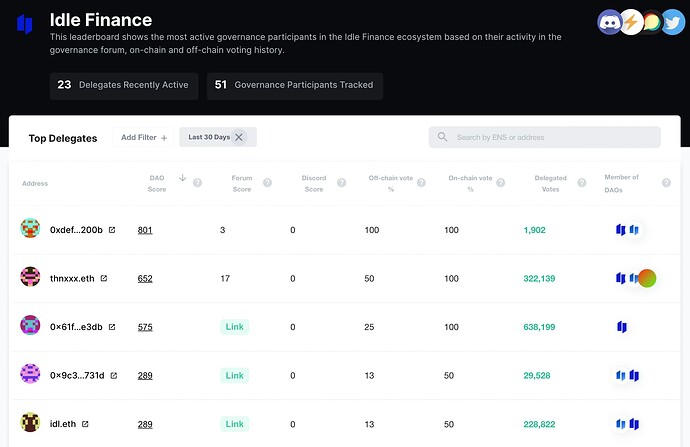
Task: Show Forum Score help tooltip icon
Action: tap(267, 183)
